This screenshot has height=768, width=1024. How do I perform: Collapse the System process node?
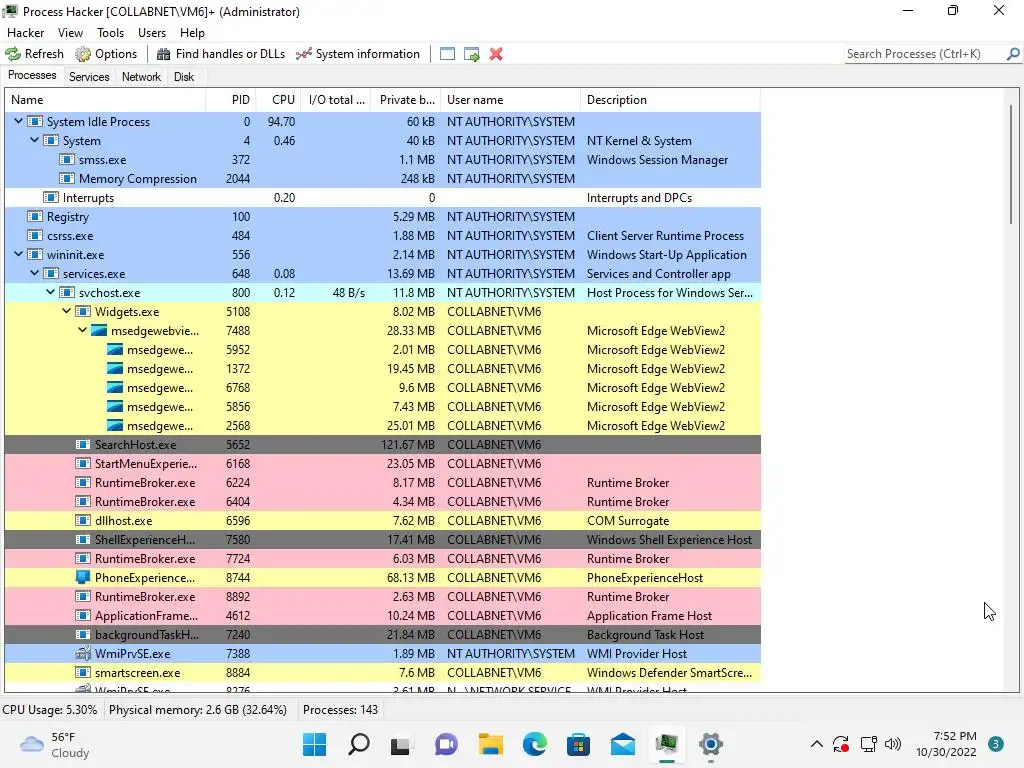pos(35,140)
